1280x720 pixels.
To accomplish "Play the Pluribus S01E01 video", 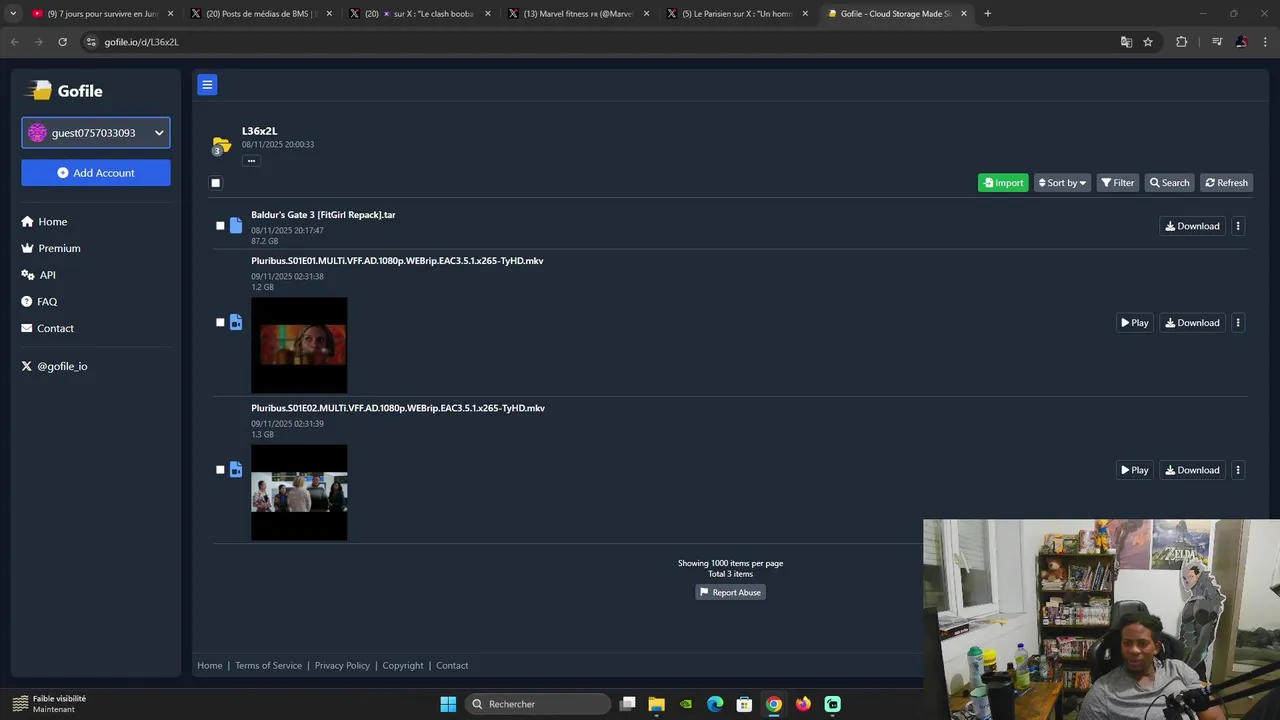I will (x=1134, y=323).
